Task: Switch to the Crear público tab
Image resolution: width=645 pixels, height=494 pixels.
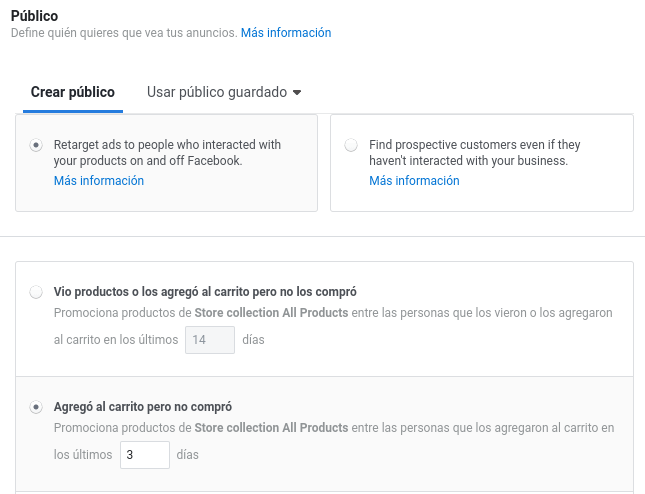Action: tap(72, 92)
